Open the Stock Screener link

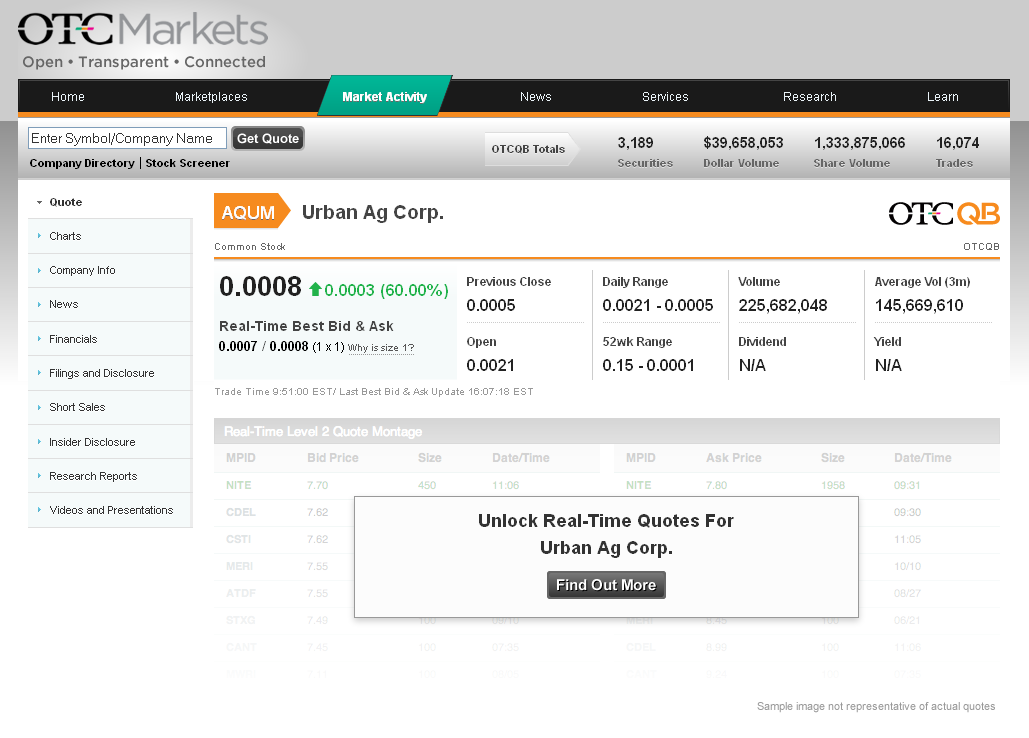point(188,163)
